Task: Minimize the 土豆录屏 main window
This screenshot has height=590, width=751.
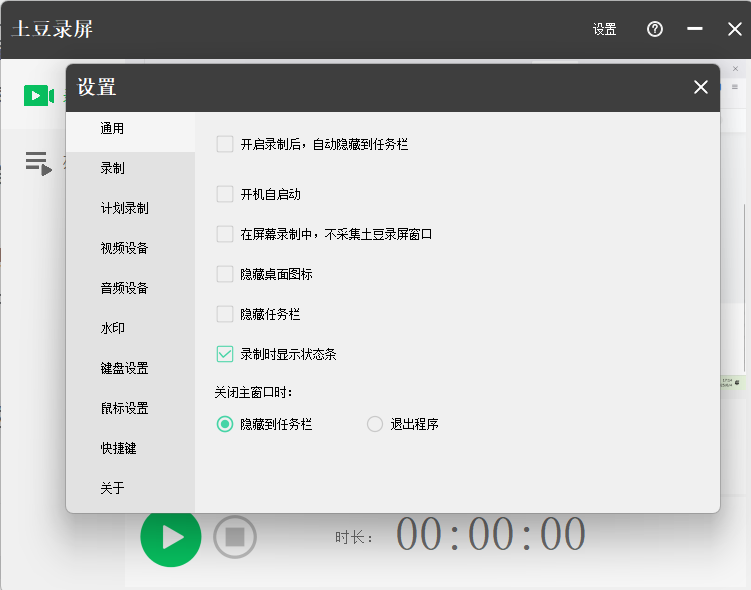Action: (694, 29)
